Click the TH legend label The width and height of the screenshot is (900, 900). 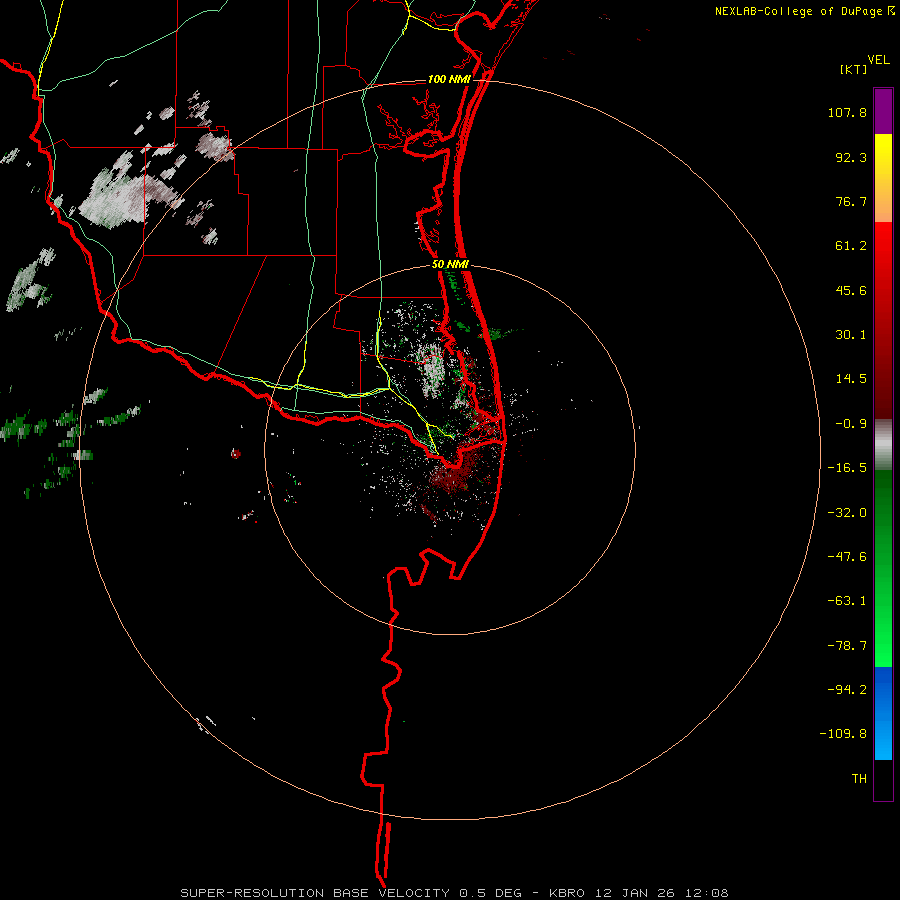point(859,779)
